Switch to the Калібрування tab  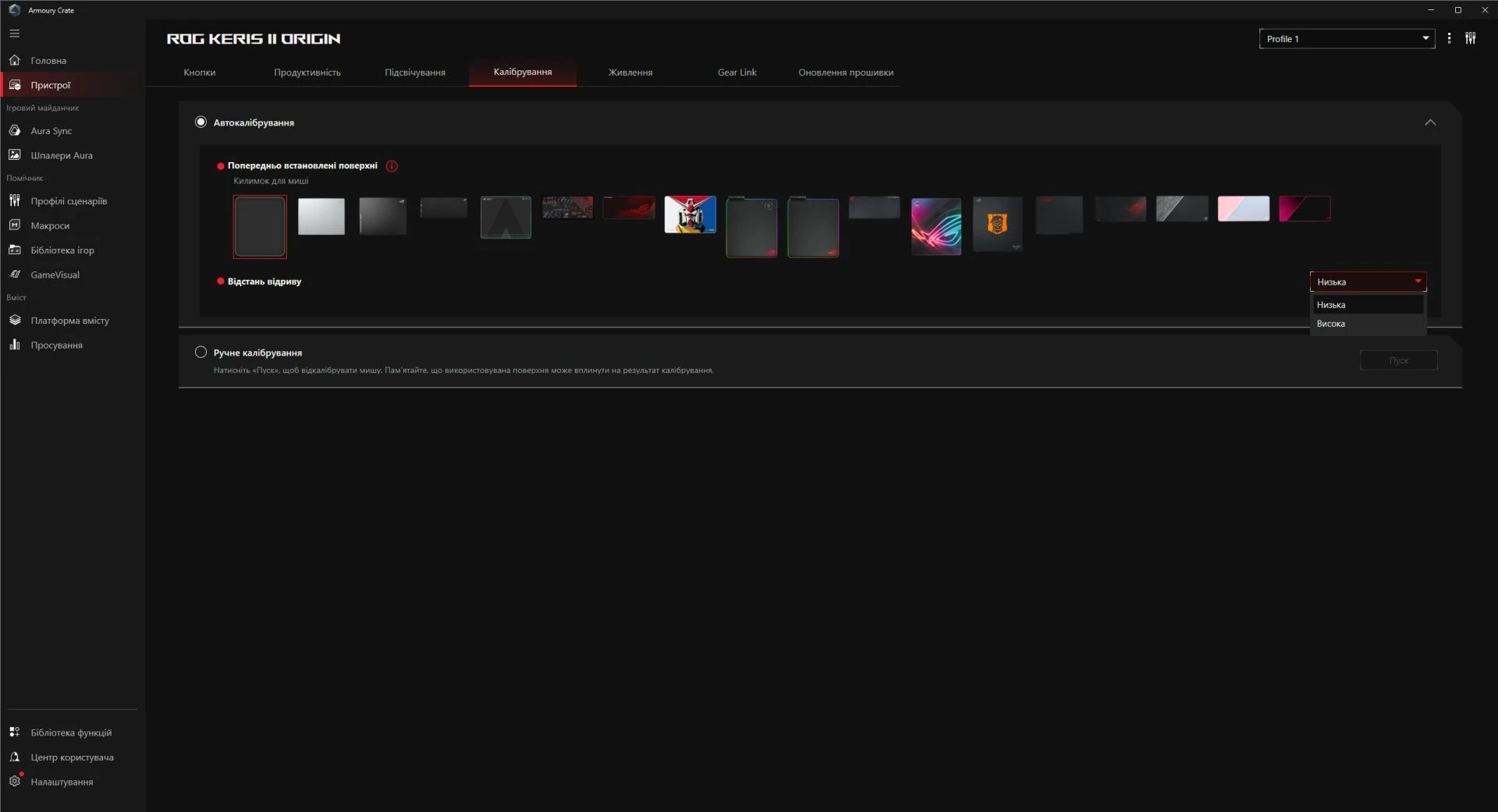click(523, 72)
